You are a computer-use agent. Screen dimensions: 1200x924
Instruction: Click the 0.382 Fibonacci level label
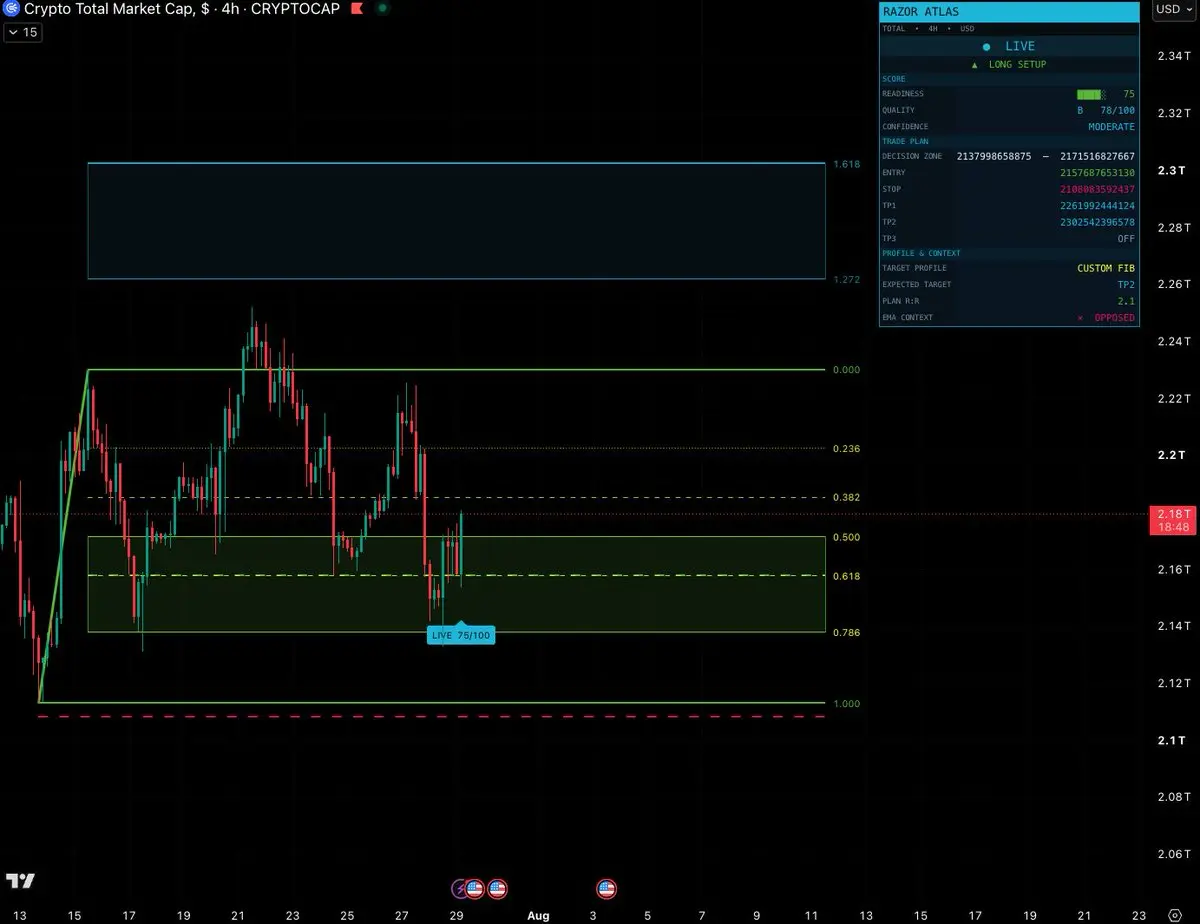pyautogui.click(x=846, y=497)
